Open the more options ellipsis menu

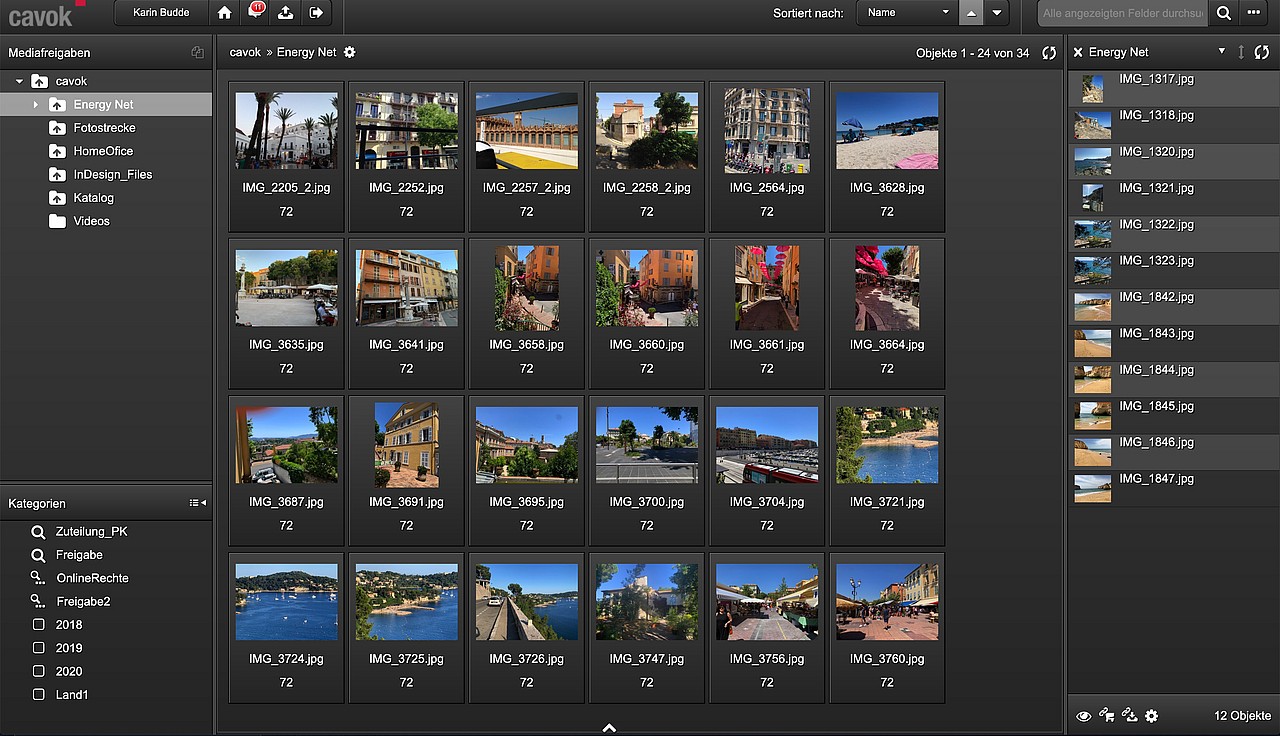1254,13
